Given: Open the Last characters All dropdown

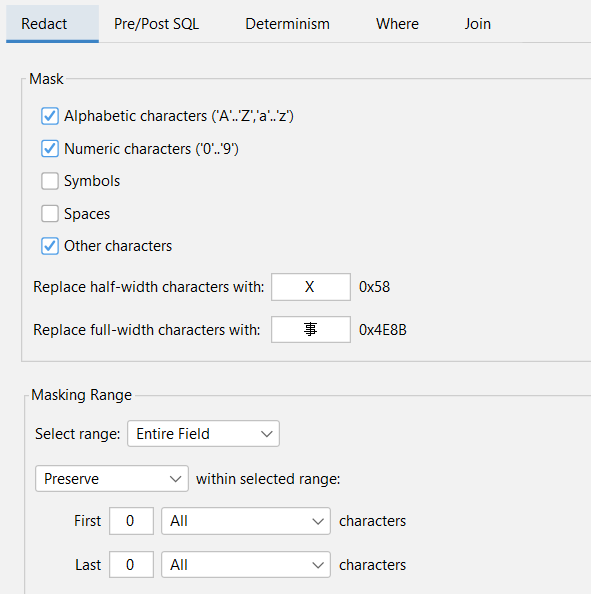Looking at the screenshot, I should (246, 564).
